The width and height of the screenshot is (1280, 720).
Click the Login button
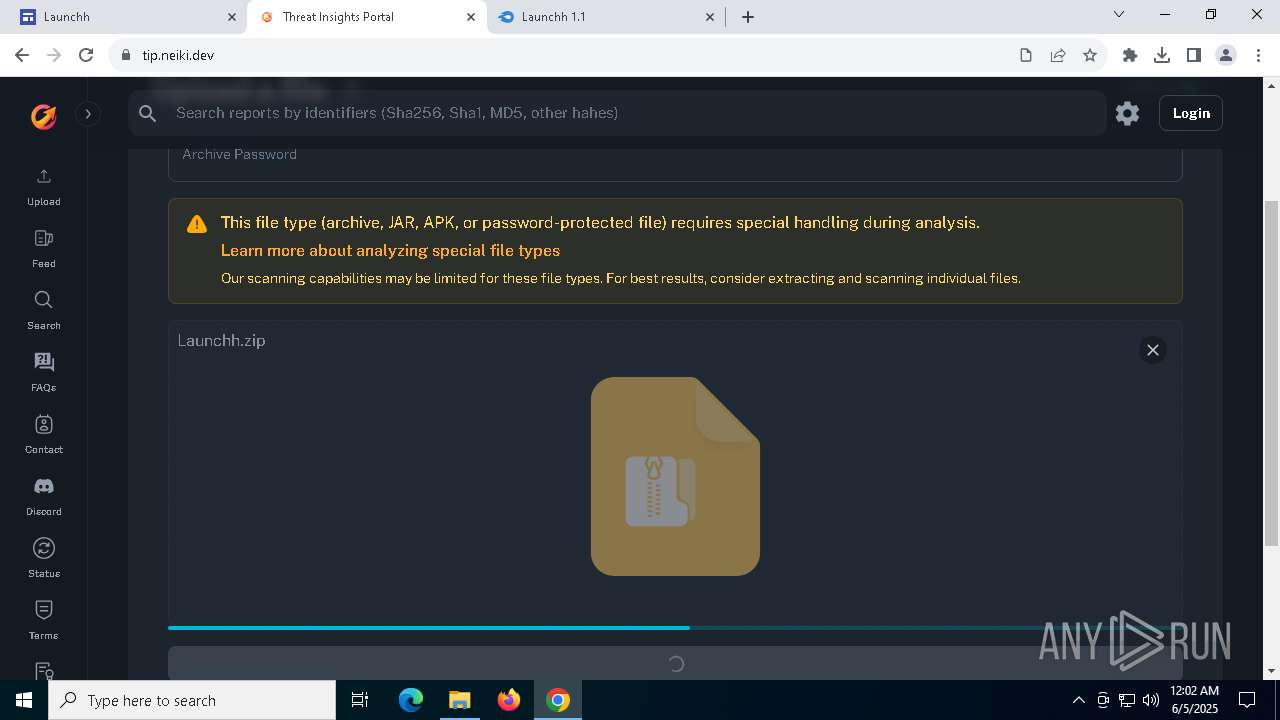1191,113
